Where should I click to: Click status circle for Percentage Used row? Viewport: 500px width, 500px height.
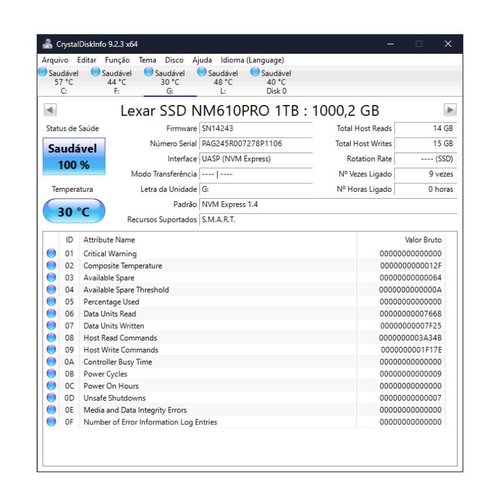pyautogui.click(x=51, y=301)
